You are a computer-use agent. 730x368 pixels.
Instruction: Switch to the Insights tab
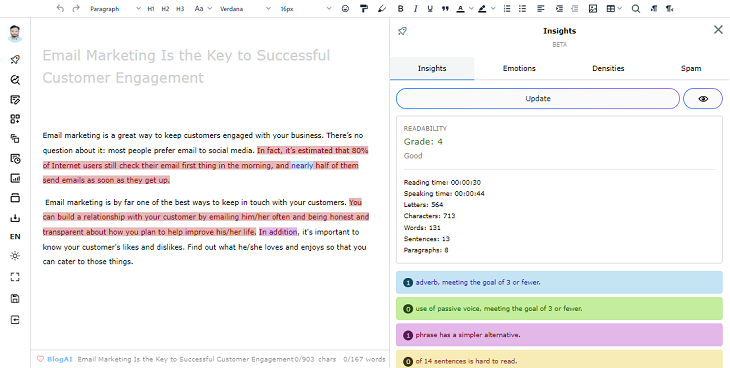click(x=432, y=68)
